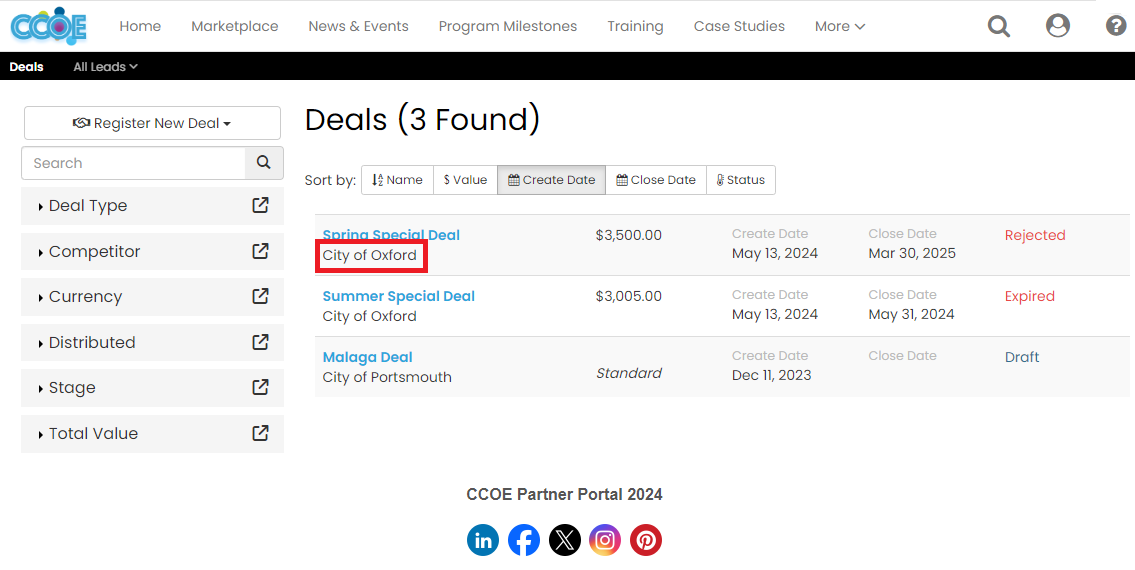This screenshot has width=1135, height=570.
Task: Pop out the Competitor filter
Action: coord(261,251)
